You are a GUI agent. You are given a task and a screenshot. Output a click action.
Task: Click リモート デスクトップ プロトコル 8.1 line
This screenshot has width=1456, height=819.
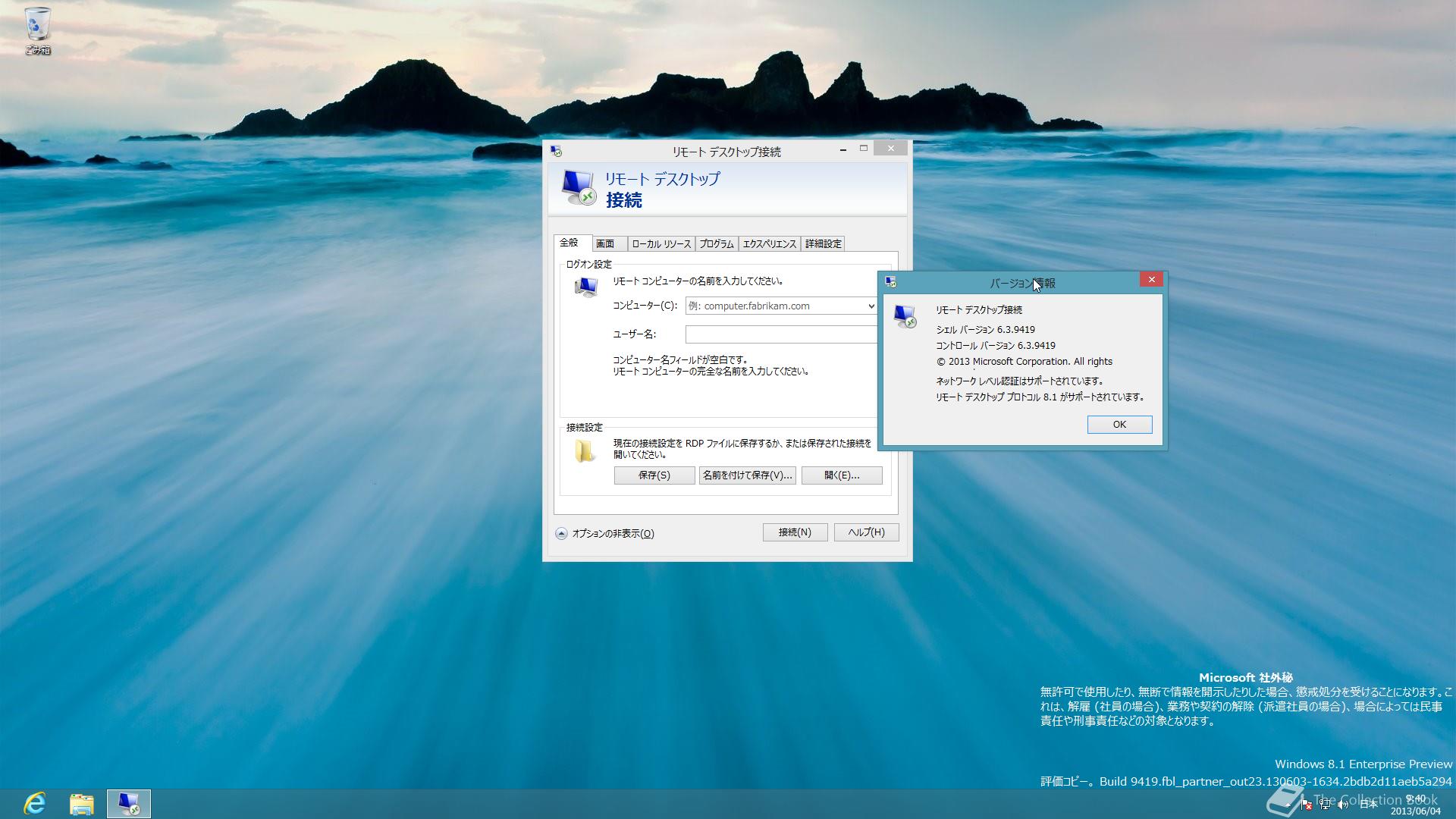coord(1040,397)
